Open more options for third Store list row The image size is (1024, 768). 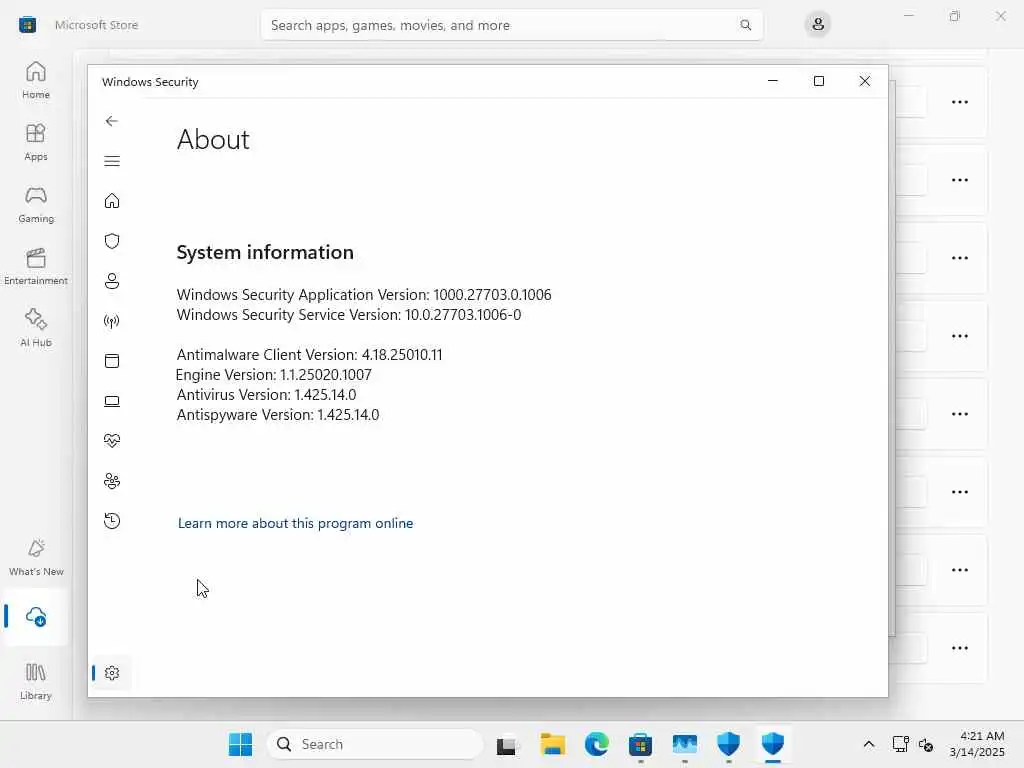959,258
